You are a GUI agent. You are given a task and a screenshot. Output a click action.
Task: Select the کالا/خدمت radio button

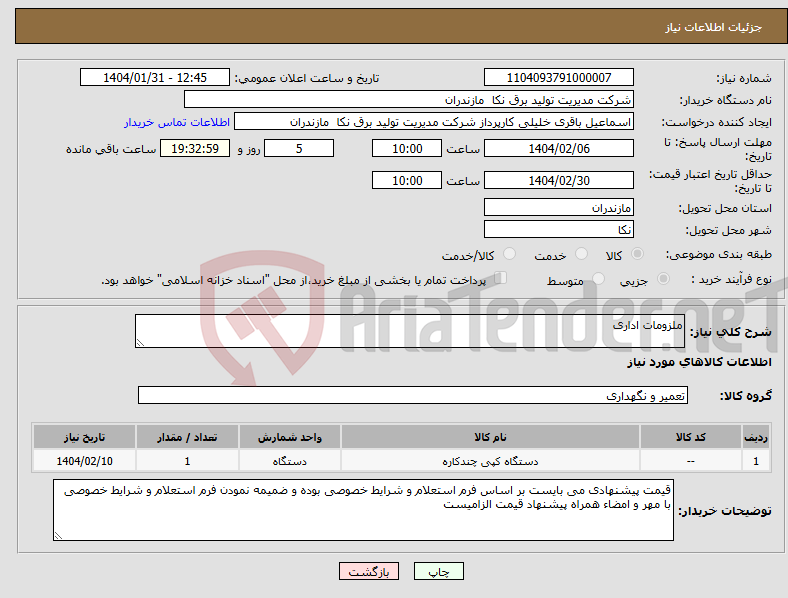510,254
